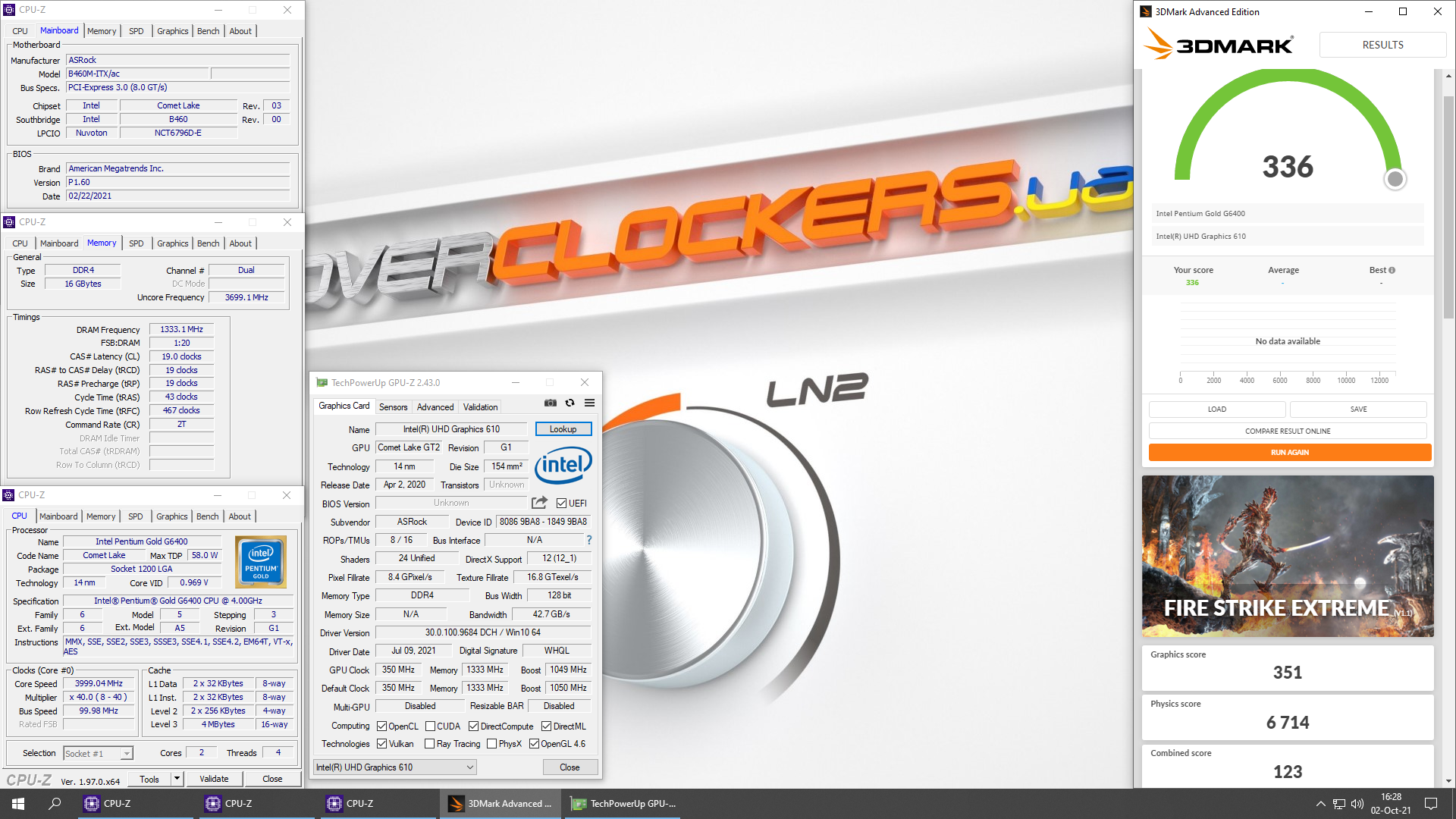Click LOAD button in 3DMark

[1217, 409]
